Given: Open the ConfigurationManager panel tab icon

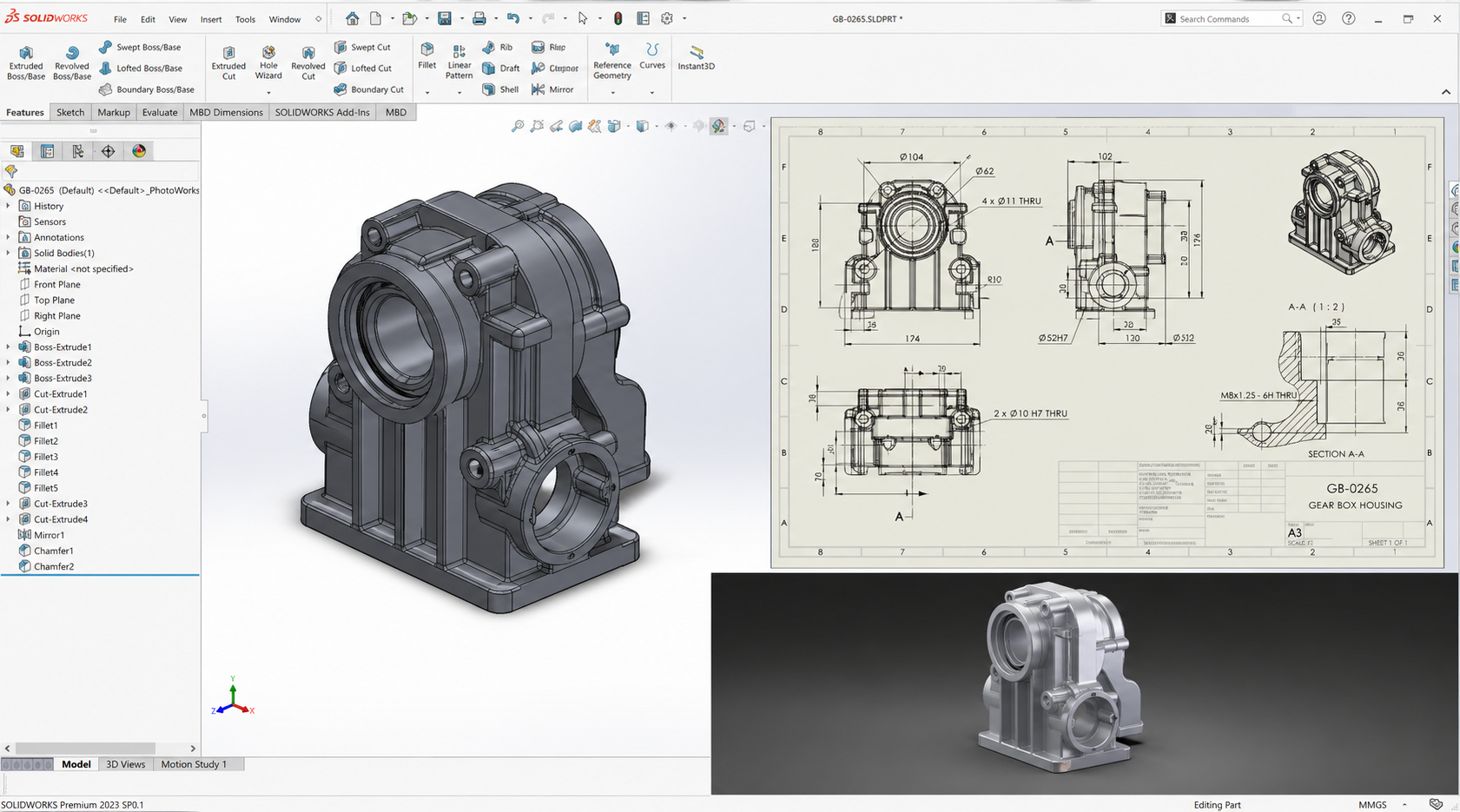Looking at the screenshot, I should [77, 151].
